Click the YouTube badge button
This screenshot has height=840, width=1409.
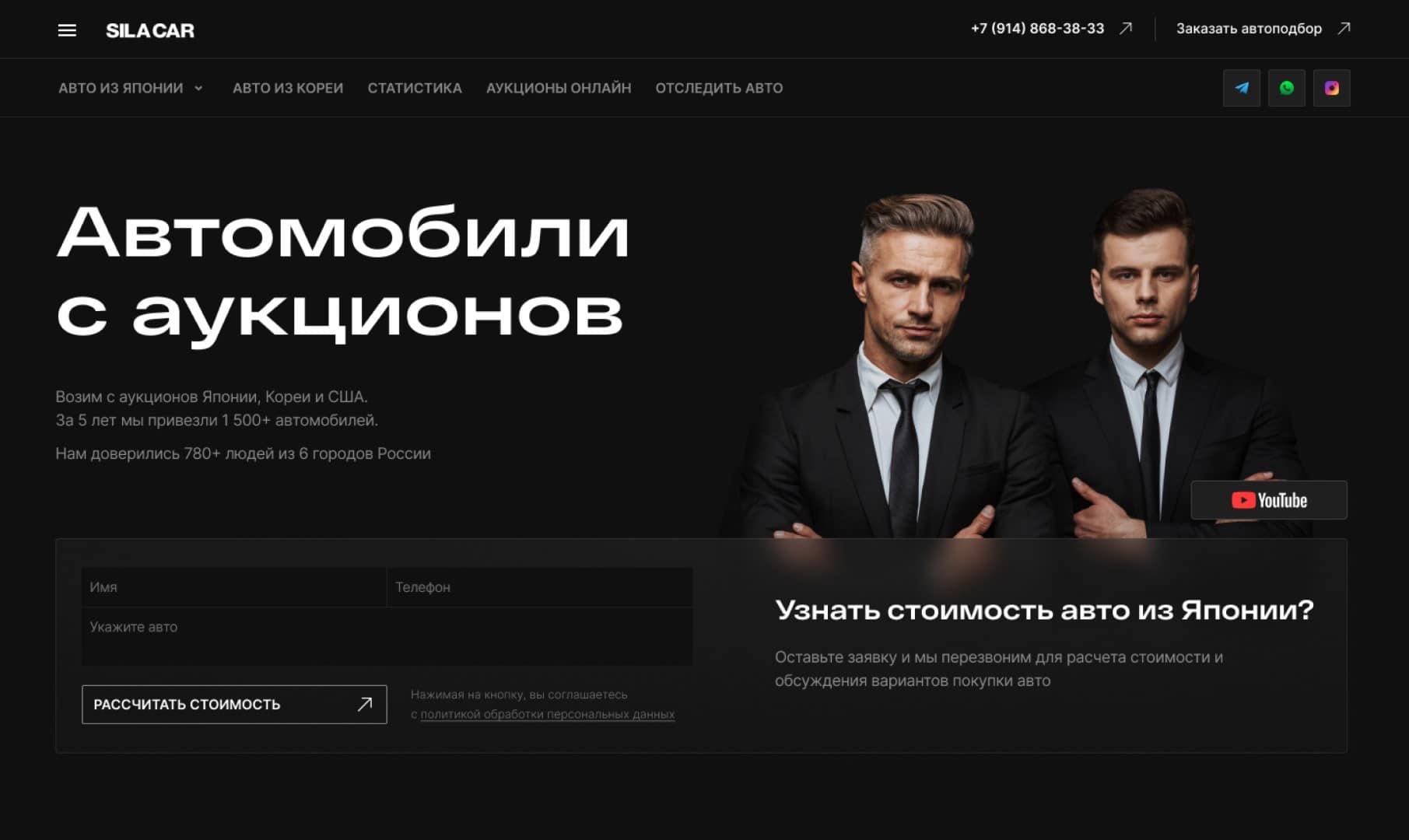[x=1269, y=500]
